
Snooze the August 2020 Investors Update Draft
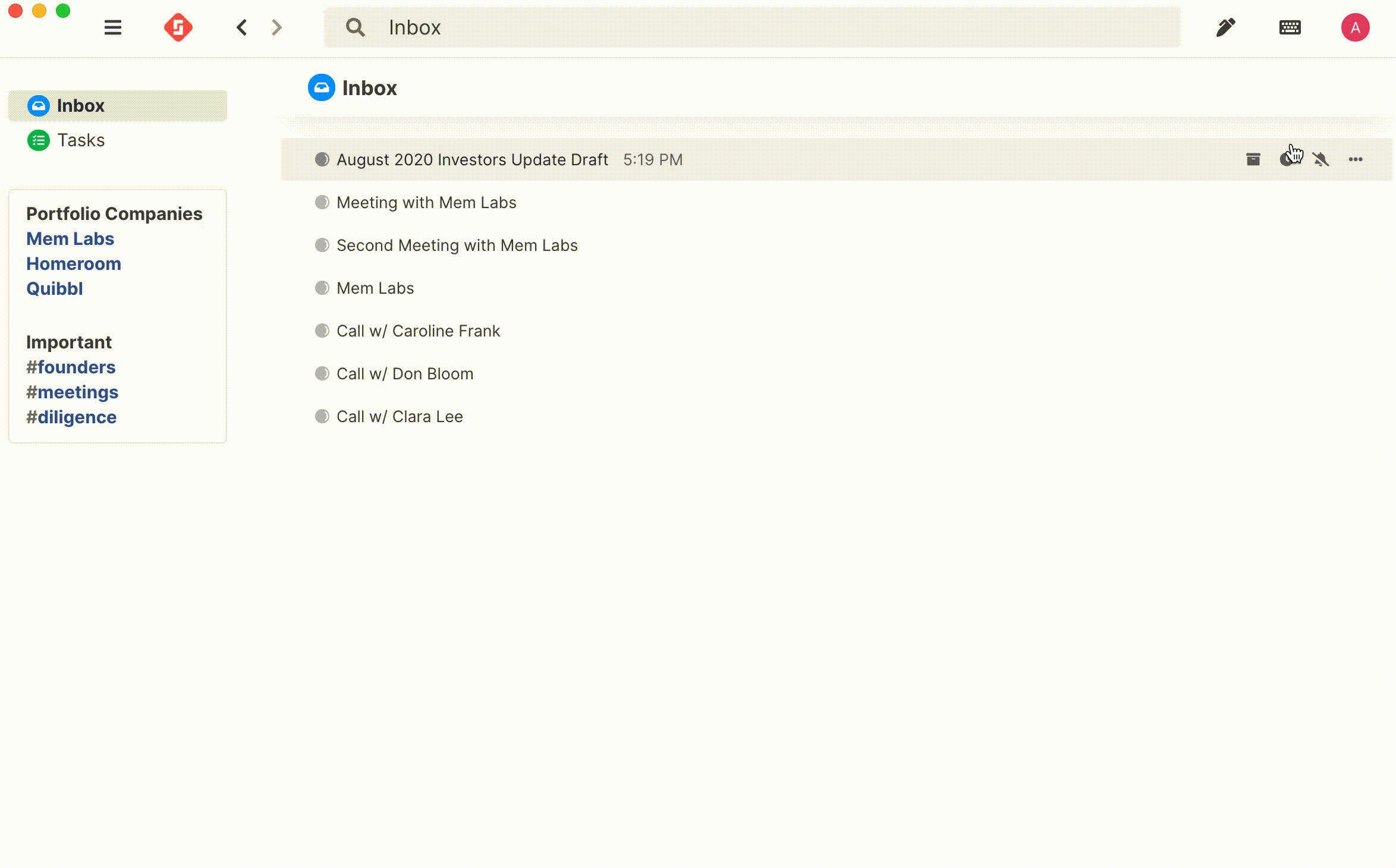click(x=1288, y=159)
